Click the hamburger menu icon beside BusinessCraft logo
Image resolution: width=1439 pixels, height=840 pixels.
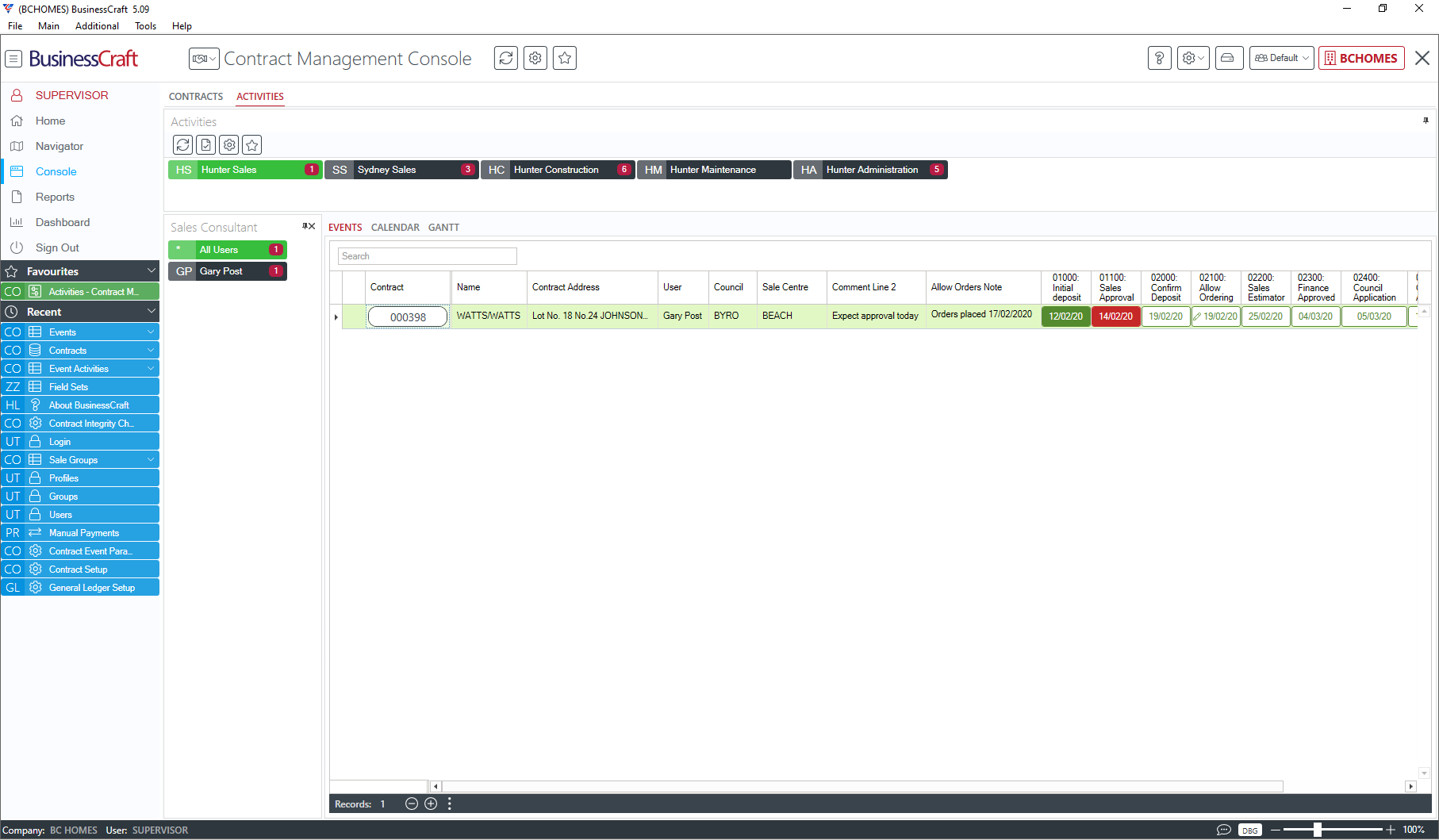(x=13, y=59)
